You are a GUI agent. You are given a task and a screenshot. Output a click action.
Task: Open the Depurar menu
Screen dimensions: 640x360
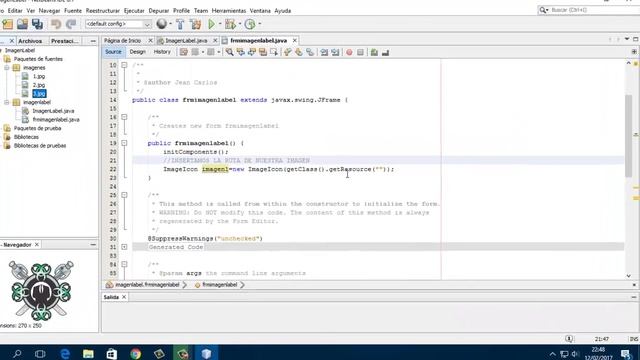tap(158, 11)
